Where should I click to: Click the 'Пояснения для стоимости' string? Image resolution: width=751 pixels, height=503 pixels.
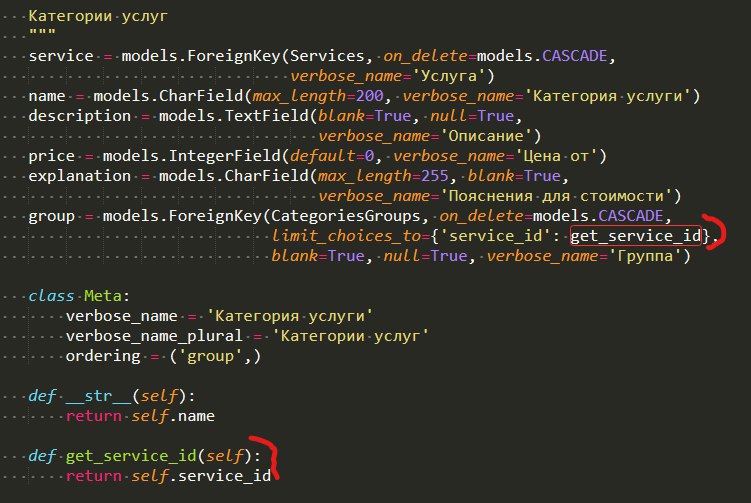pos(556,196)
